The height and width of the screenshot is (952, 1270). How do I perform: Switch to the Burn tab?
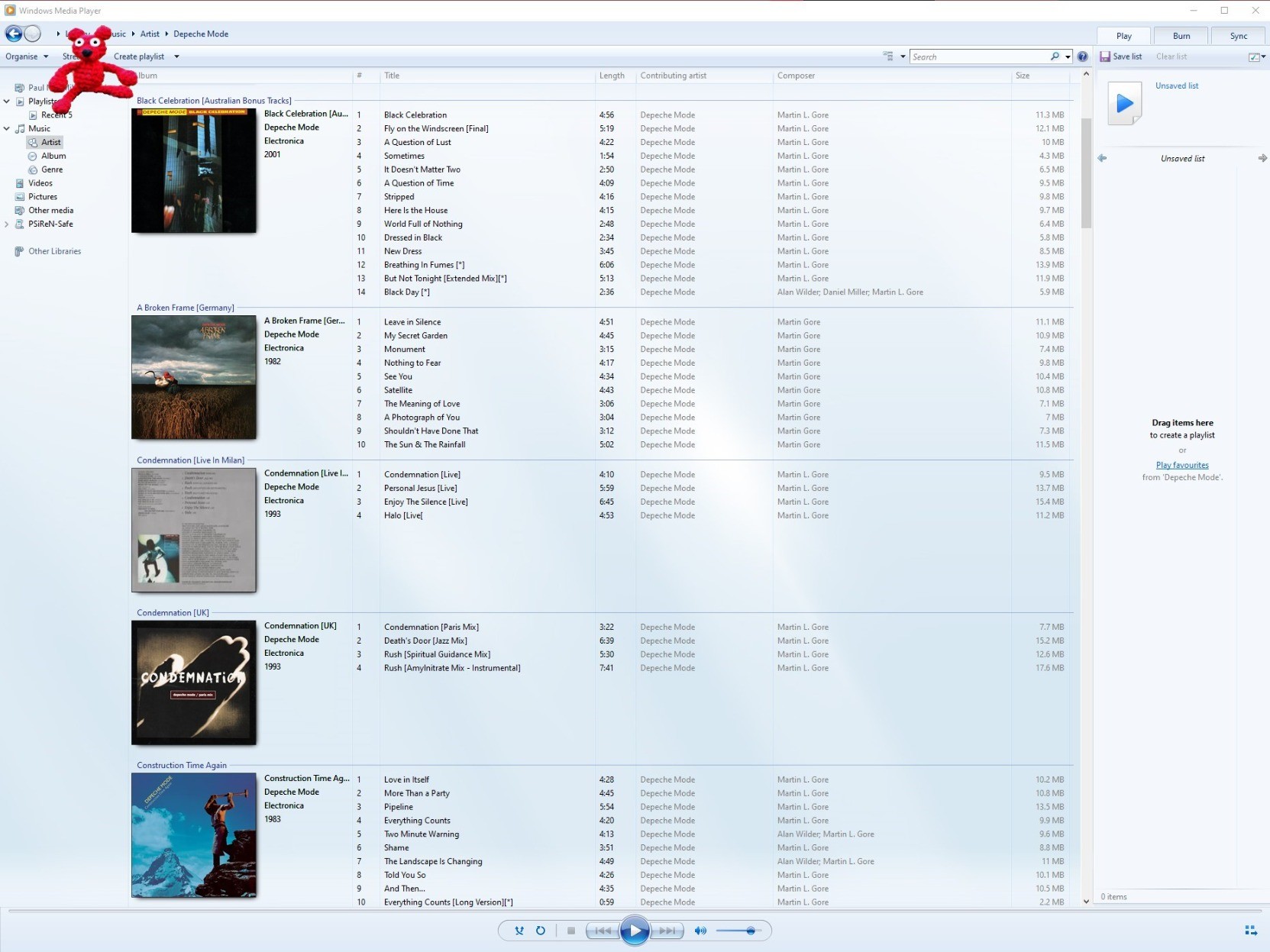(x=1181, y=36)
